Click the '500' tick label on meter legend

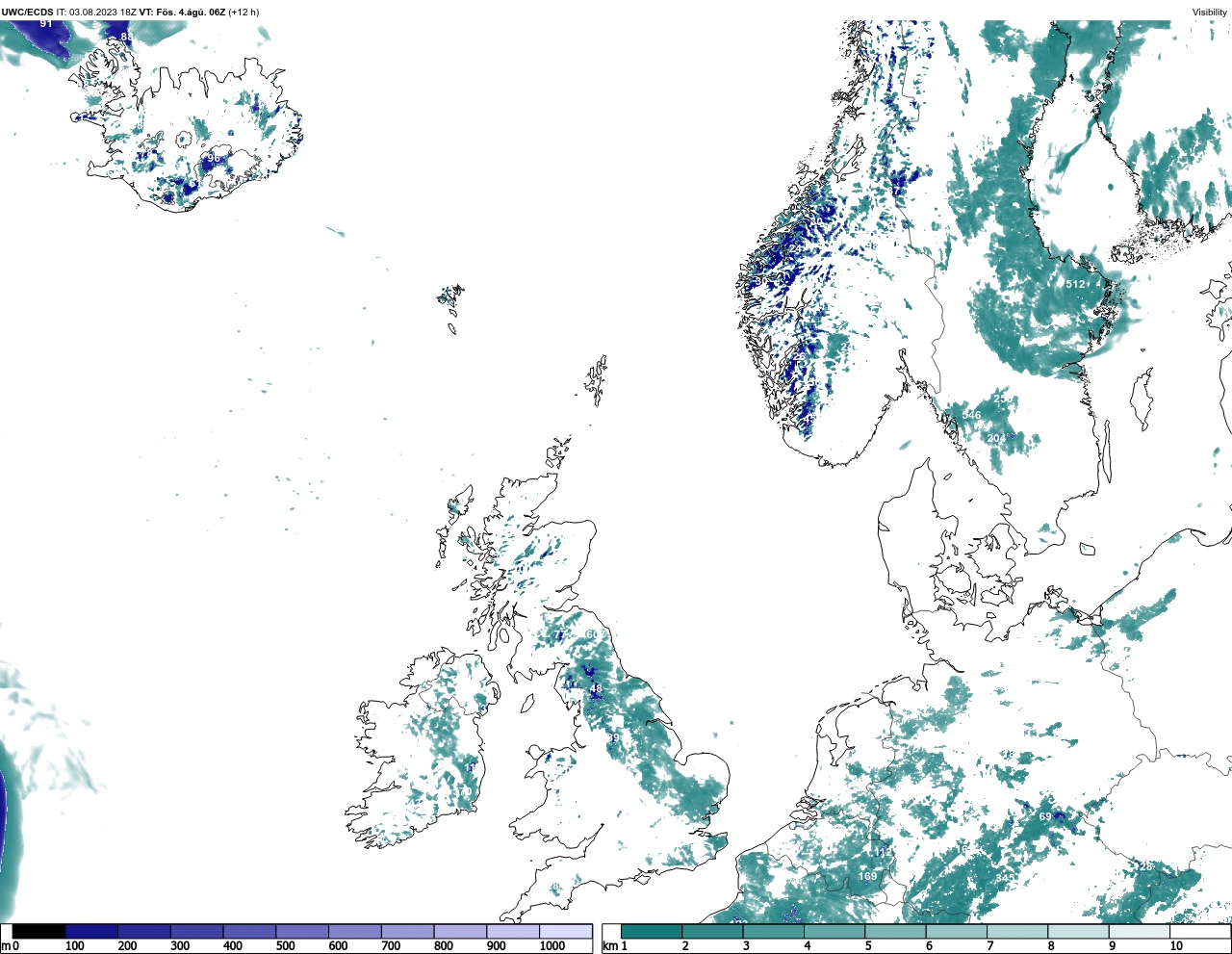pos(285,946)
